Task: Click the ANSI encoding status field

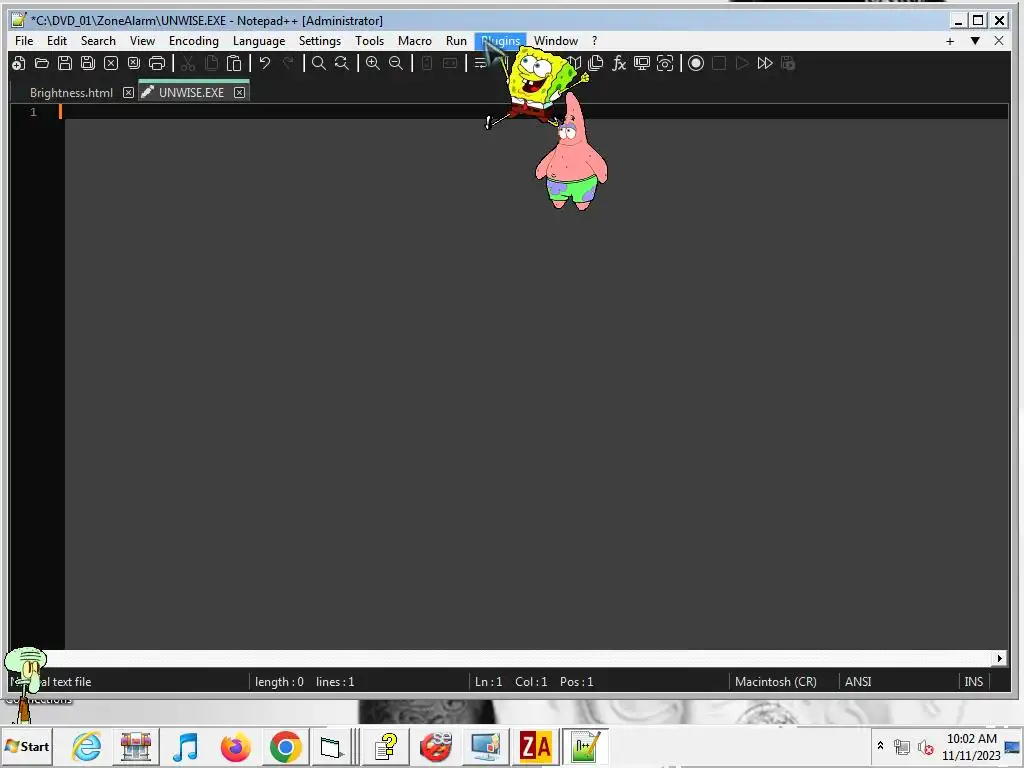Action: 858,682
